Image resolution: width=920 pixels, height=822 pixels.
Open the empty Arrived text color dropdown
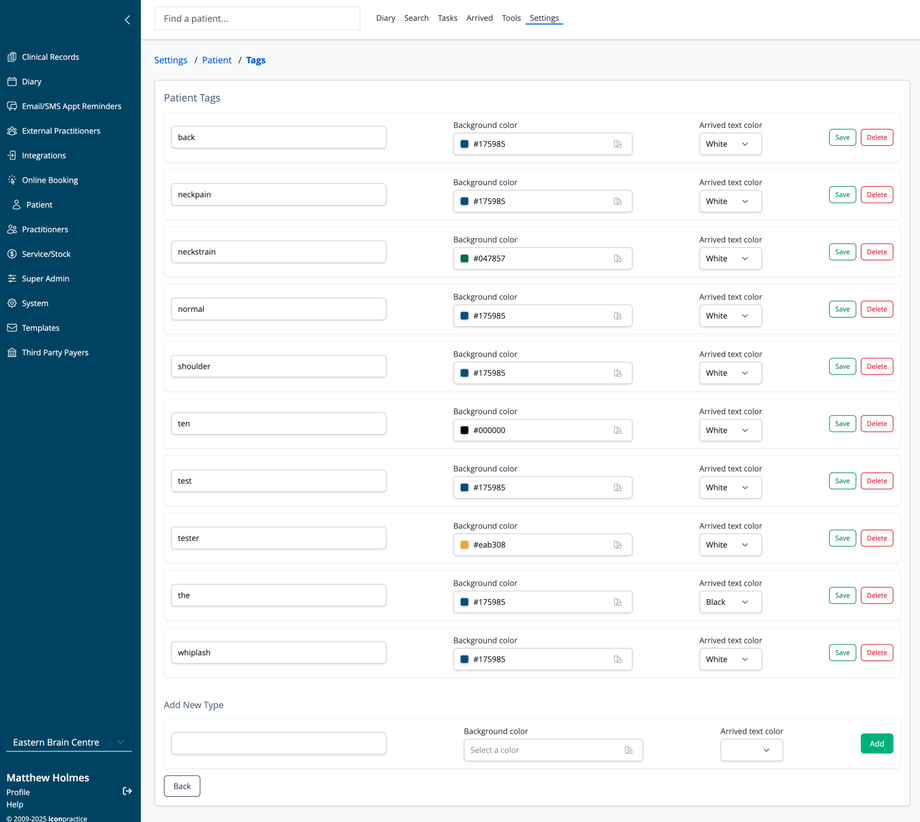(751, 750)
